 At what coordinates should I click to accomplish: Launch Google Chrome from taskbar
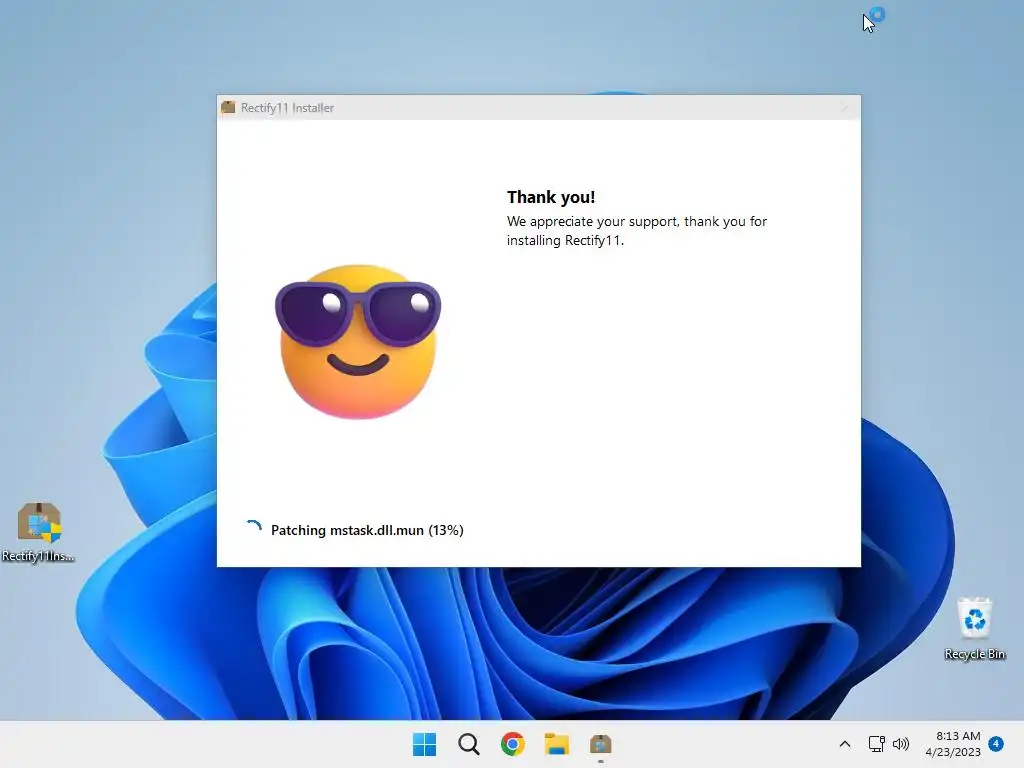pos(513,744)
